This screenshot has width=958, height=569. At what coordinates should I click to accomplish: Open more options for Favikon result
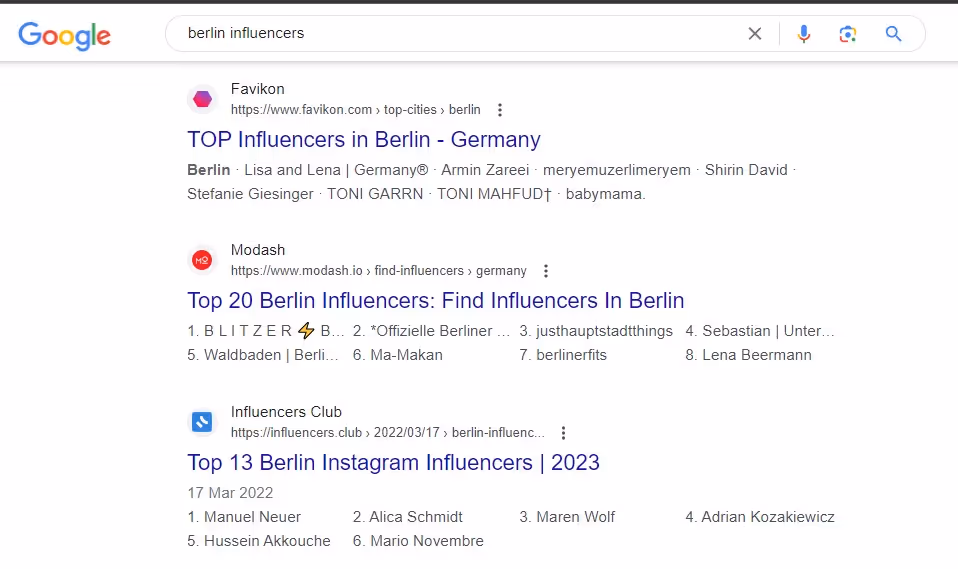[500, 110]
